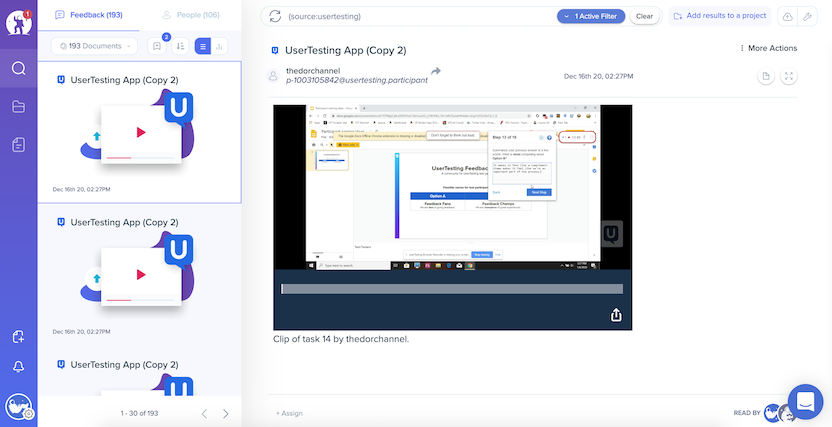
Task: Click the refresh icon in search bar
Action: pos(275,16)
